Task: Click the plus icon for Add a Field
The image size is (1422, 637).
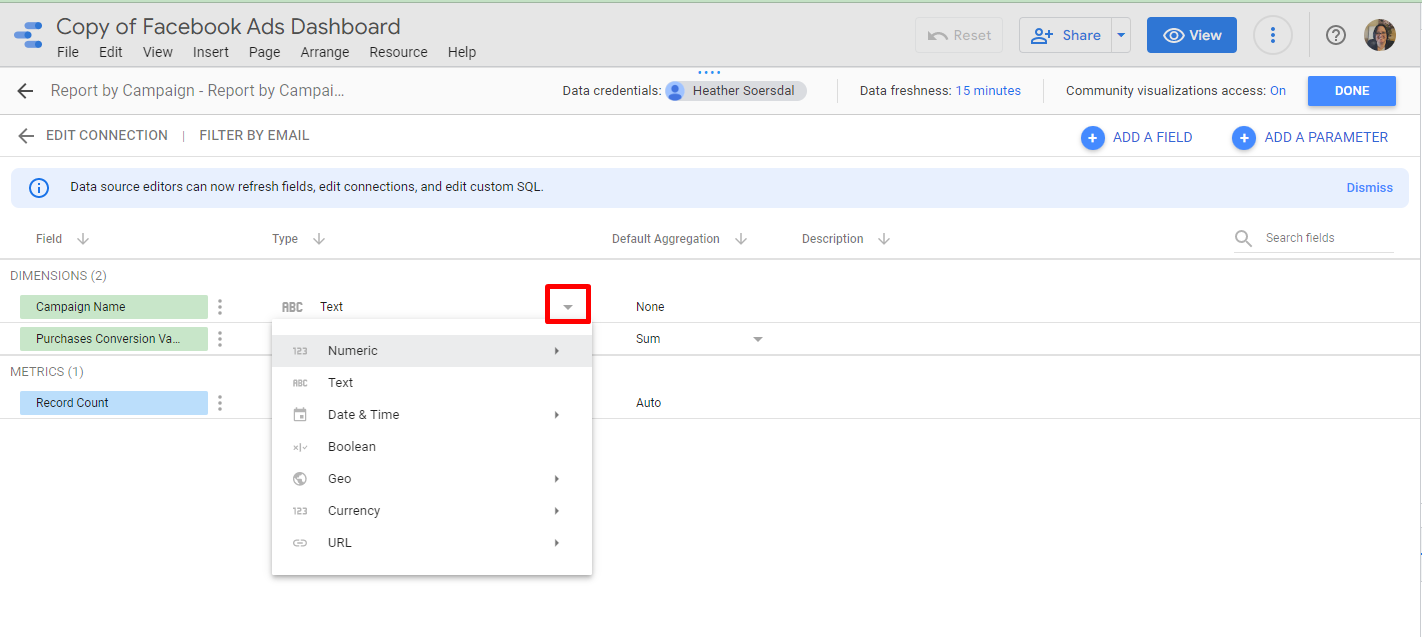Action: 1092,138
